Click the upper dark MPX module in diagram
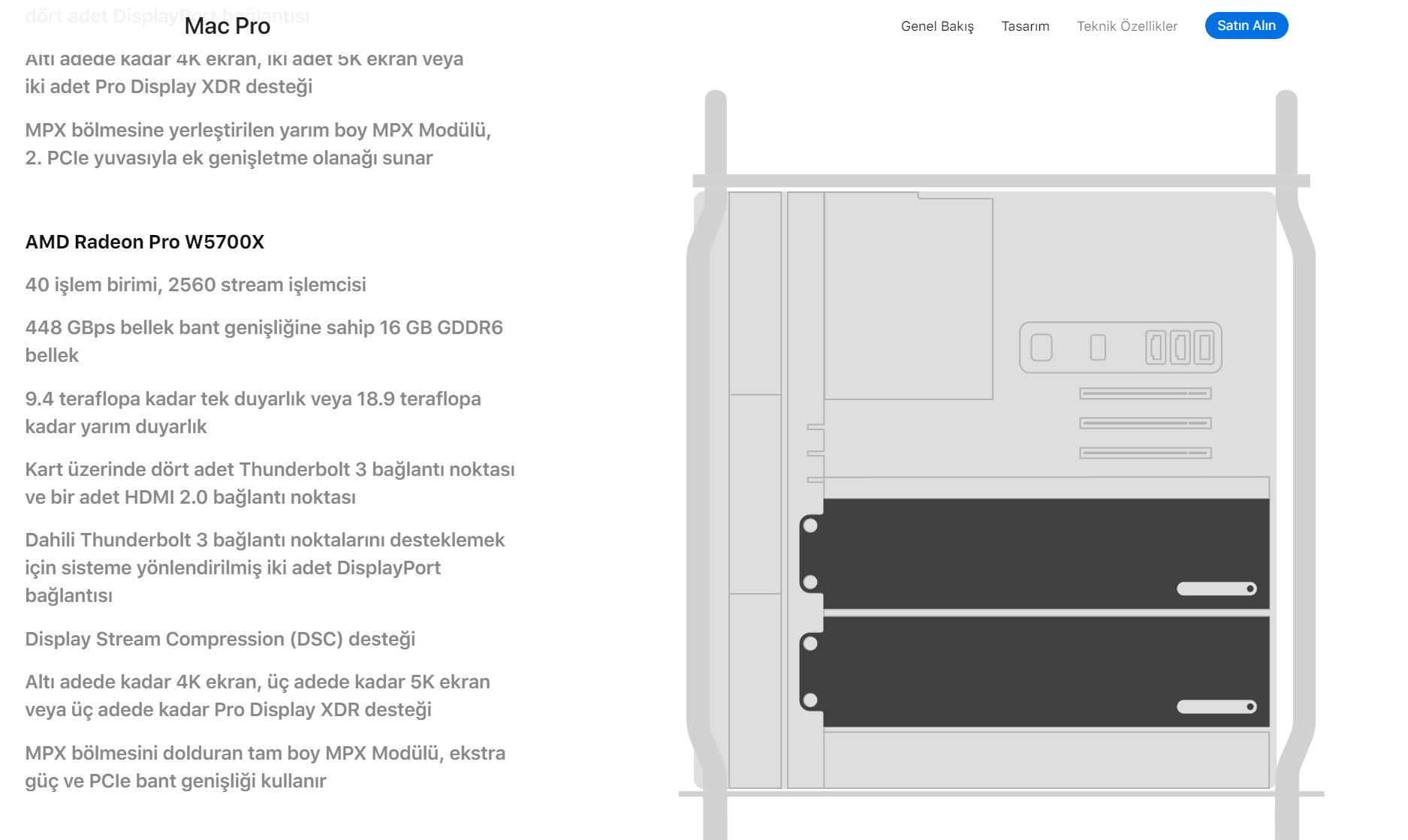The height and width of the screenshot is (840, 1408). click(1035, 554)
